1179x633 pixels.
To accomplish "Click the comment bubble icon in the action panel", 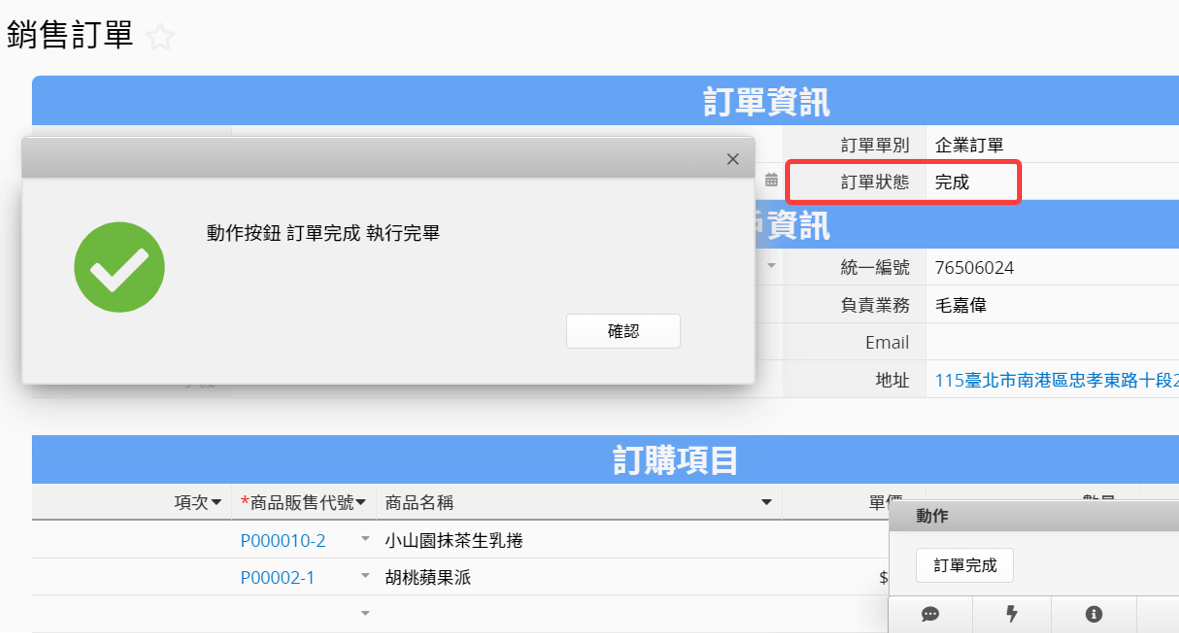I will tap(930, 614).
